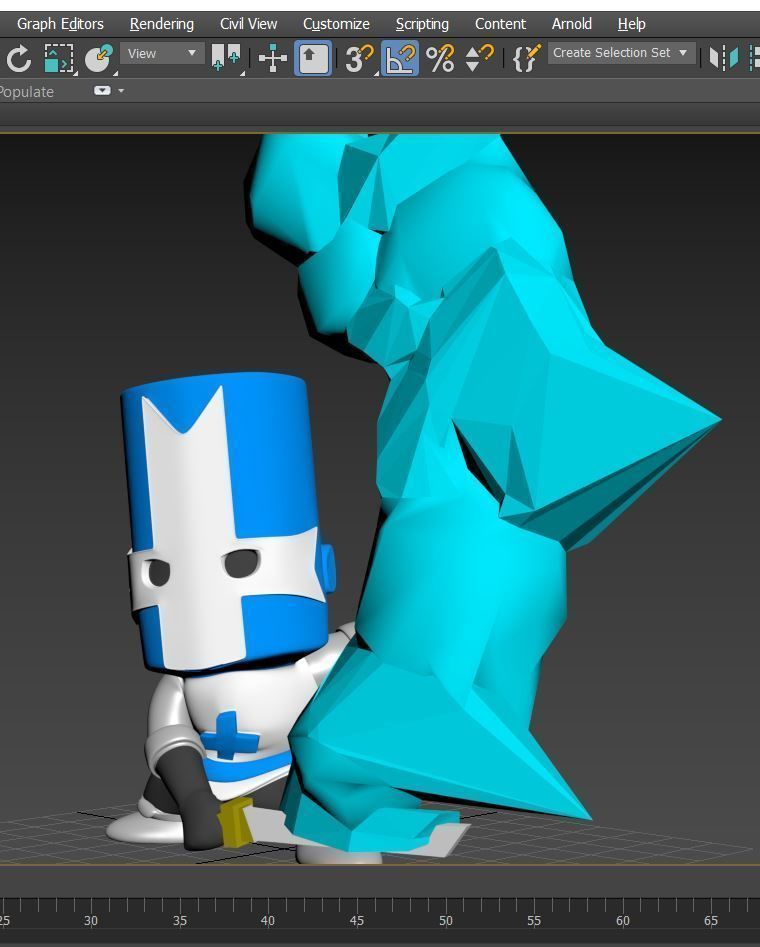The image size is (760, 947).
Task: Toggle the Percent Snap icon
Action: (440, 59)
